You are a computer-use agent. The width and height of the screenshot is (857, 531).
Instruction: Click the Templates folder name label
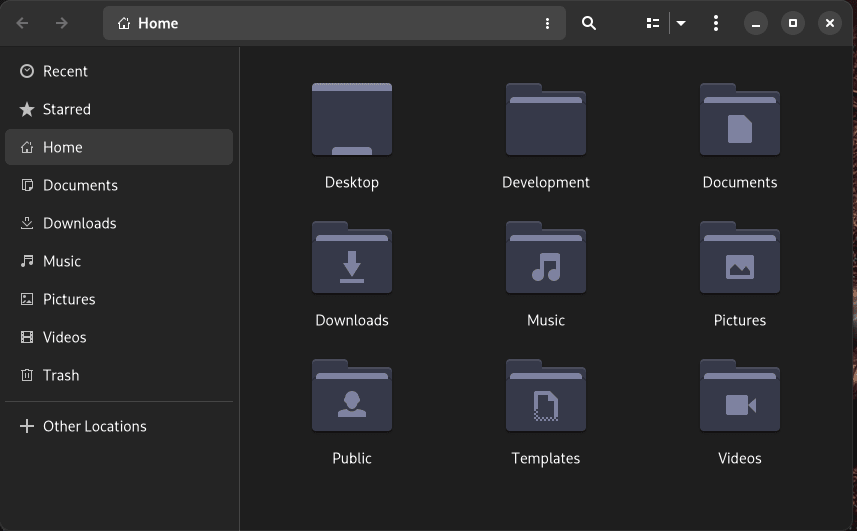546,458
